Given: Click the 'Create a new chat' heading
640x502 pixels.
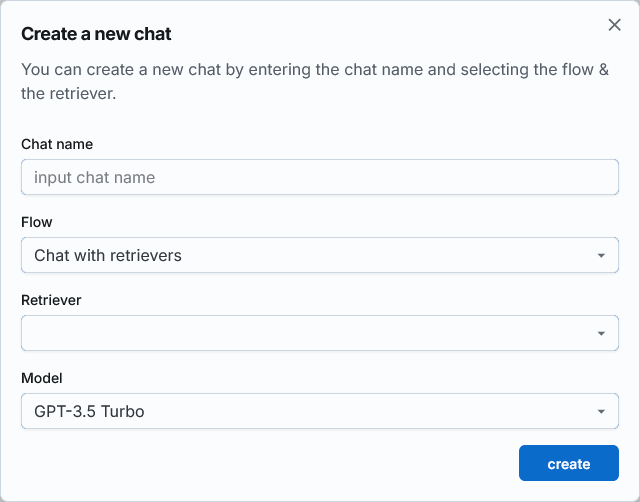Looking at the screenshot, I should click(96, 34).
